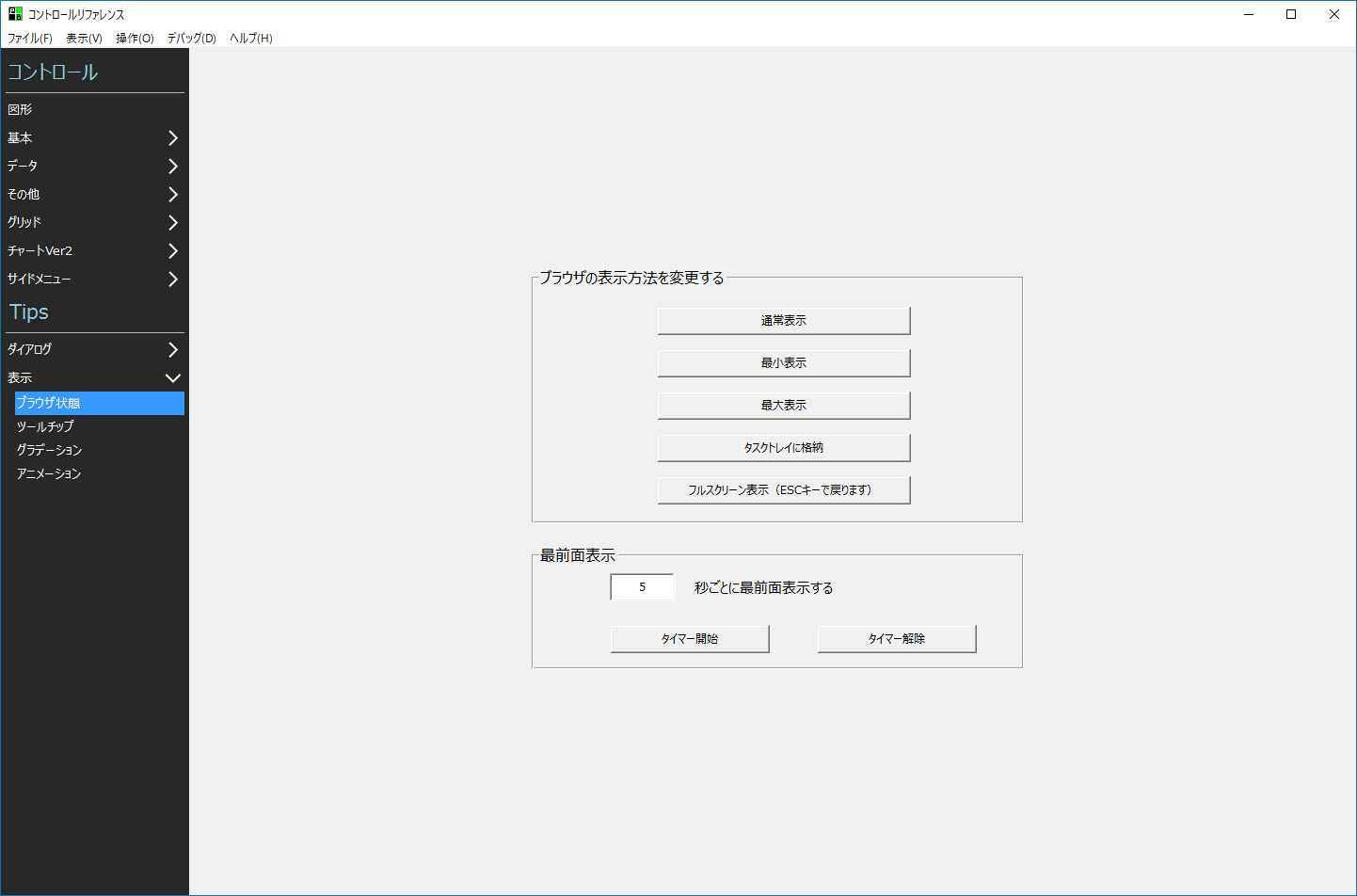The image size is (1357, 896).
Task: Click the ダイアログ sidebar label
Action: [x=29, y=350]
